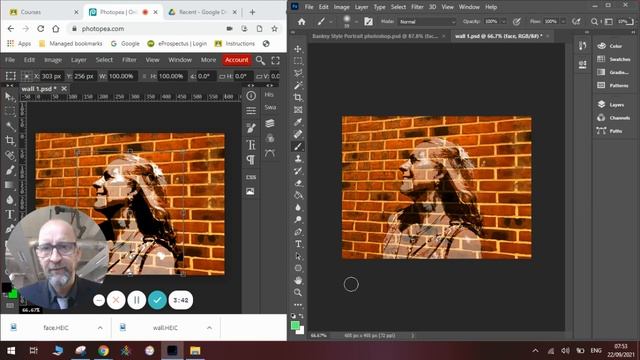
Task: Click Photoshop green foreground color swatch
Action: 295,325
